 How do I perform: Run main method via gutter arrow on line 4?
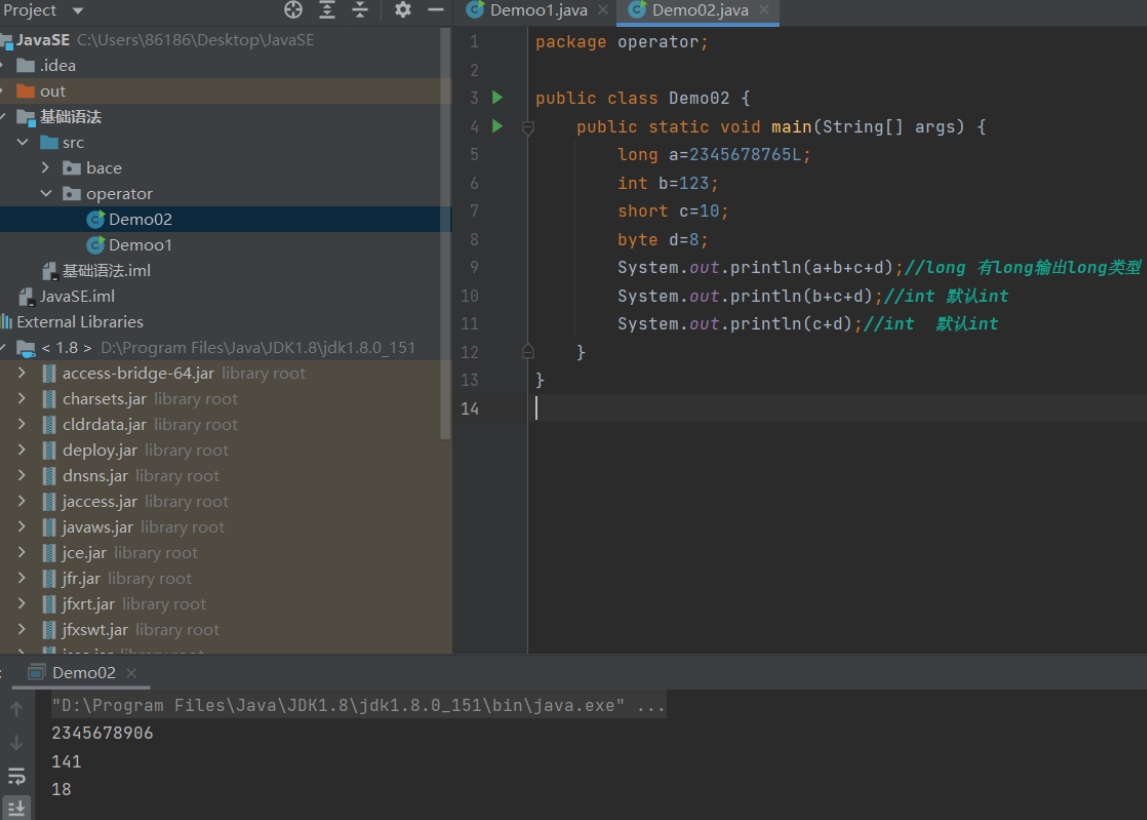[497, 126]
